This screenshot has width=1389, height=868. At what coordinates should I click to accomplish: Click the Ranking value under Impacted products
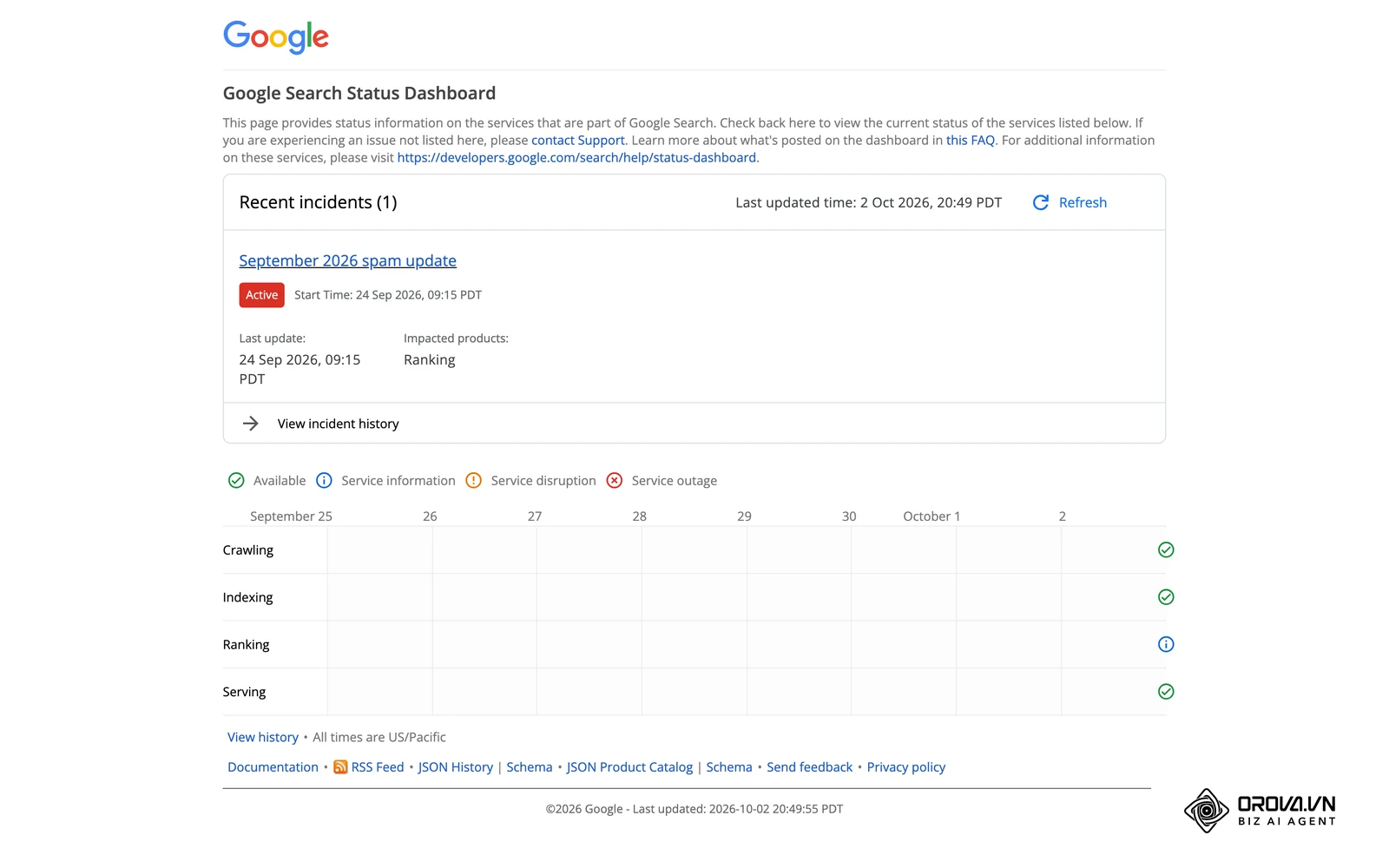pyautogui.click(x=429, y=360)
